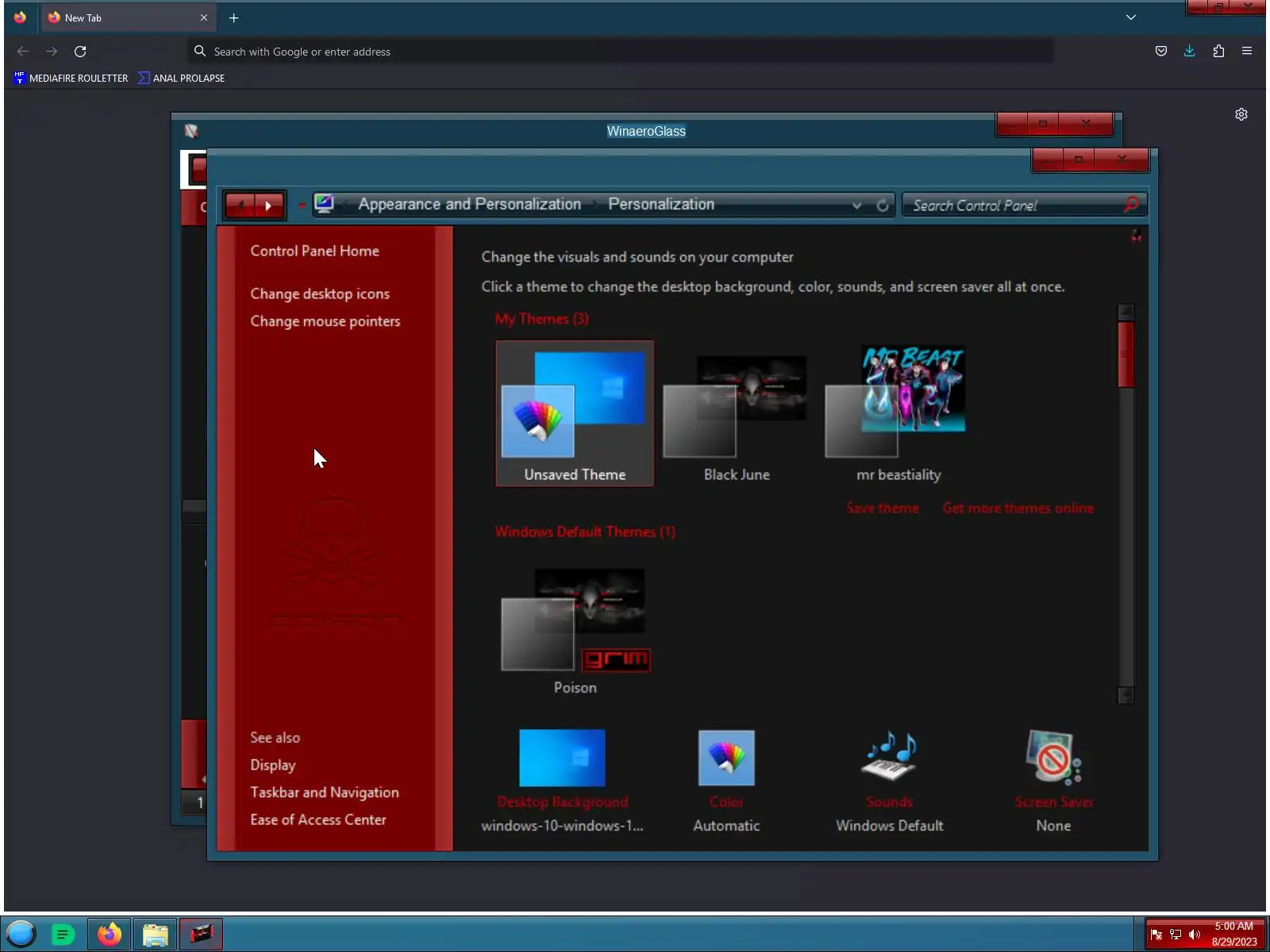Open the Firefox Extensions menu

click(1218, 52)
